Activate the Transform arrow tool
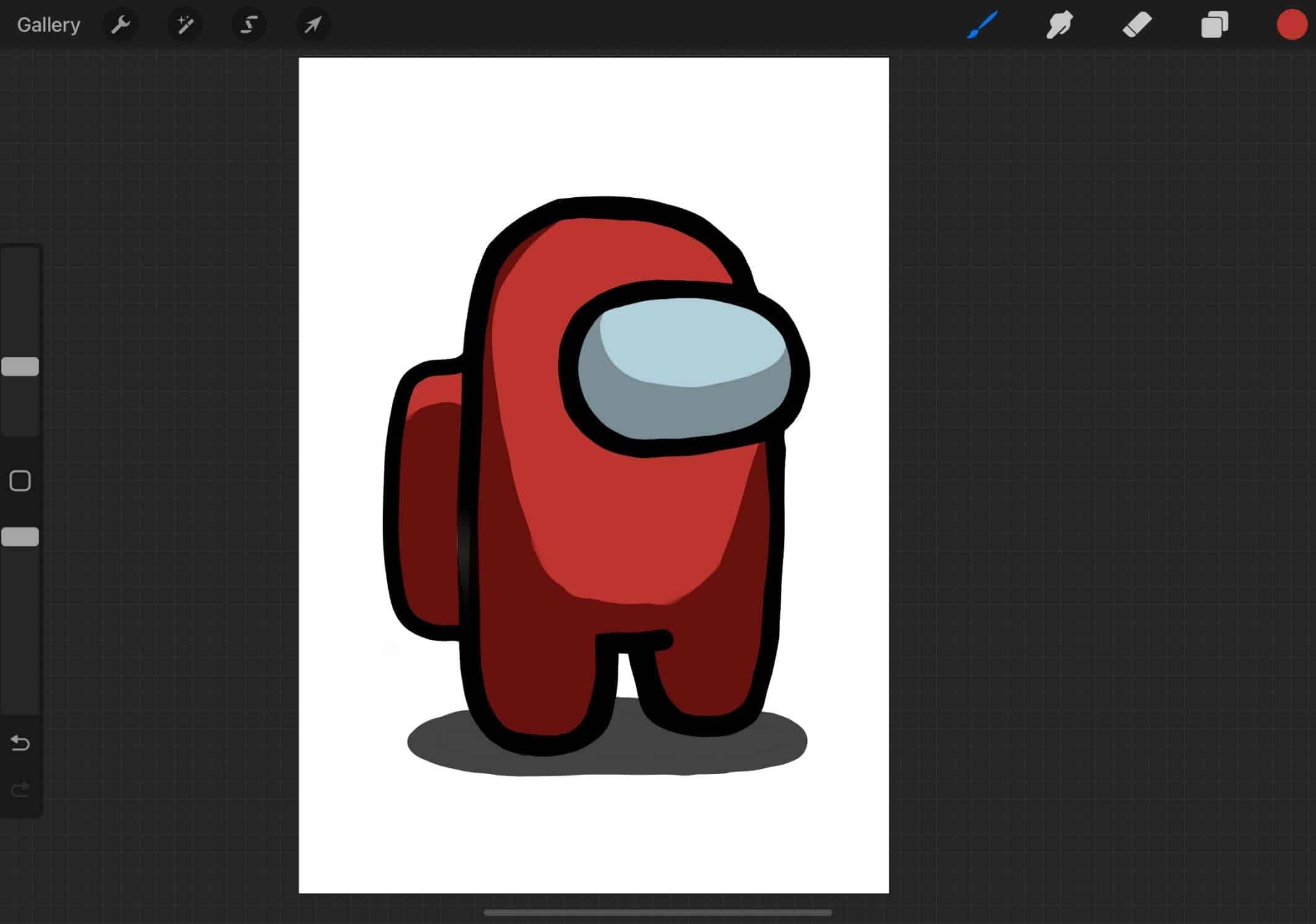Viewport: 1316px width, 924px height. pyautogui.click(x=313, y=25)
